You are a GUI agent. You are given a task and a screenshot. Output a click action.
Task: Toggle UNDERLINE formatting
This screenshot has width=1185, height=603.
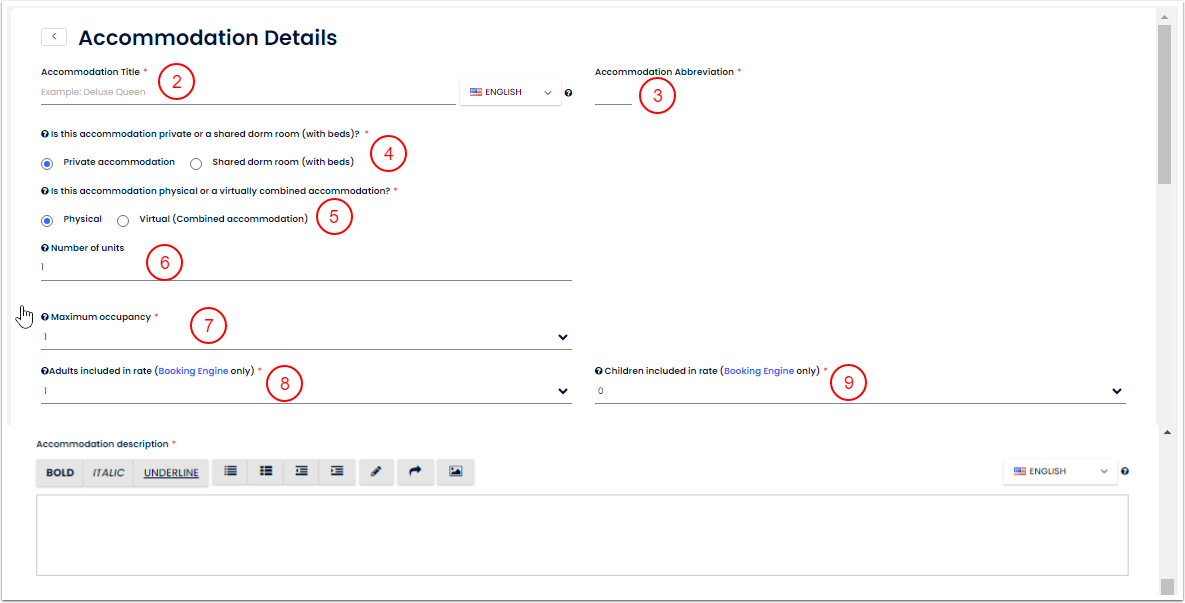click(171, 472)
